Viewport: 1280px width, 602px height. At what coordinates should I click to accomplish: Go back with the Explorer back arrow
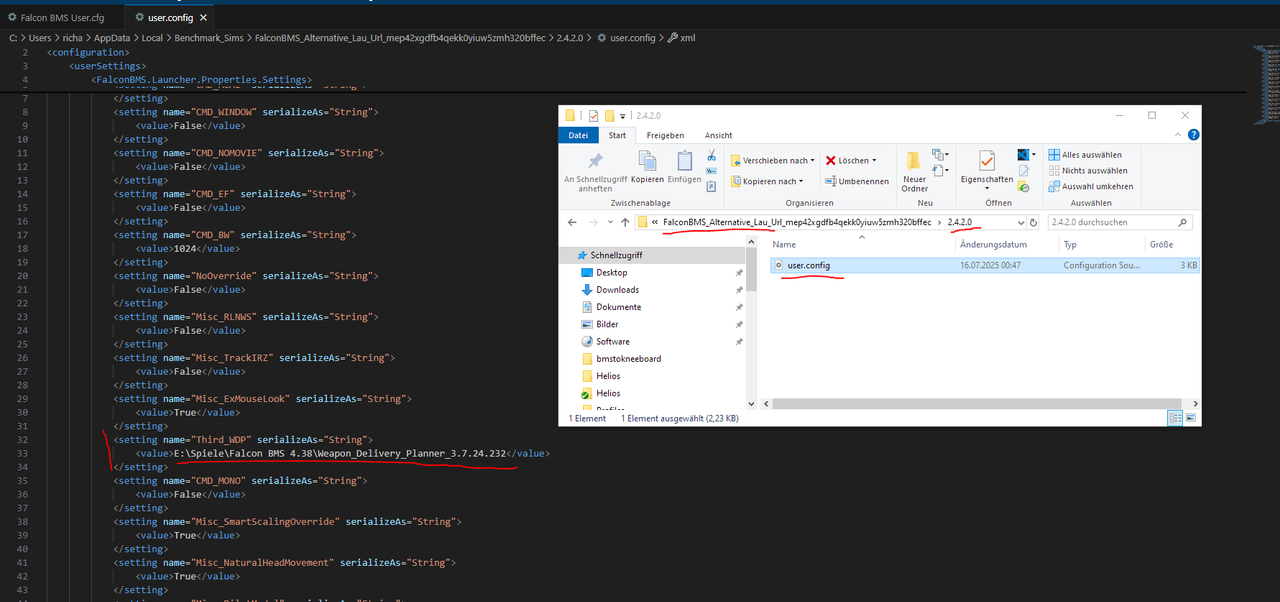coord(572,222)
